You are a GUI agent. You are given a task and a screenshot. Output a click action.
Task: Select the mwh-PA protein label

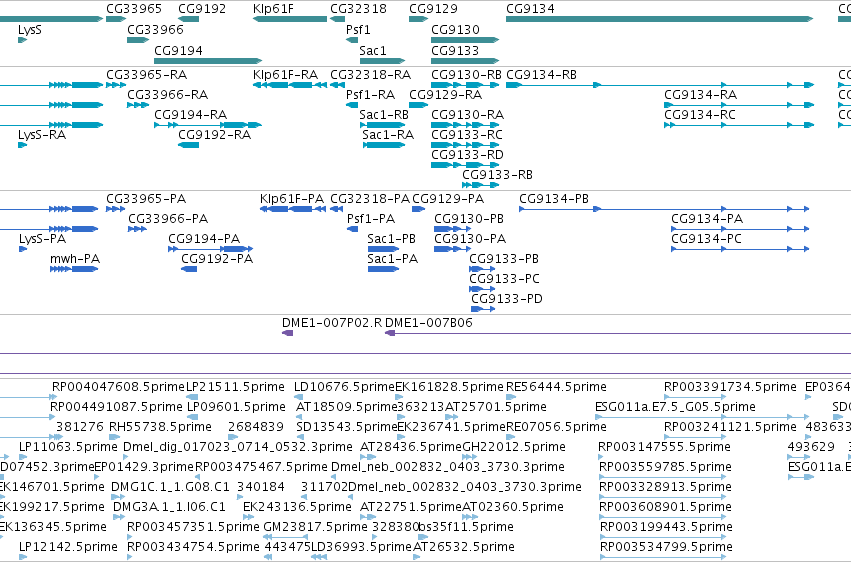(x=75, y=259)
